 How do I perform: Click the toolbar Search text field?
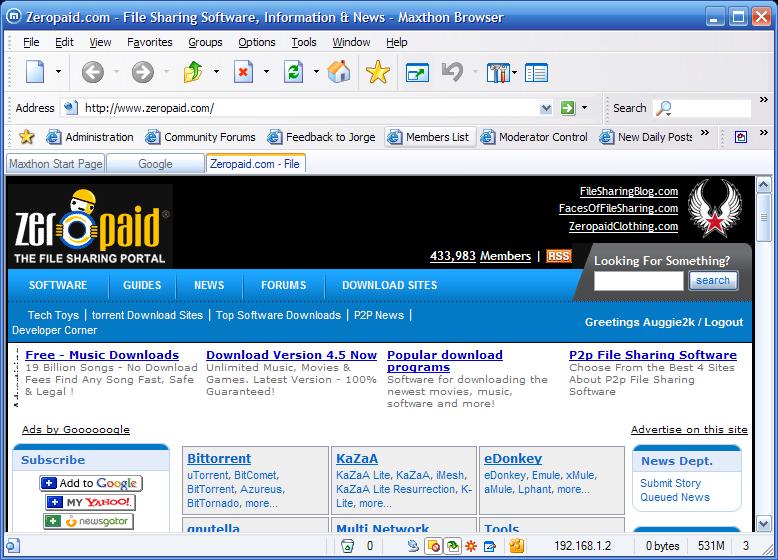[x=712, y=108]
